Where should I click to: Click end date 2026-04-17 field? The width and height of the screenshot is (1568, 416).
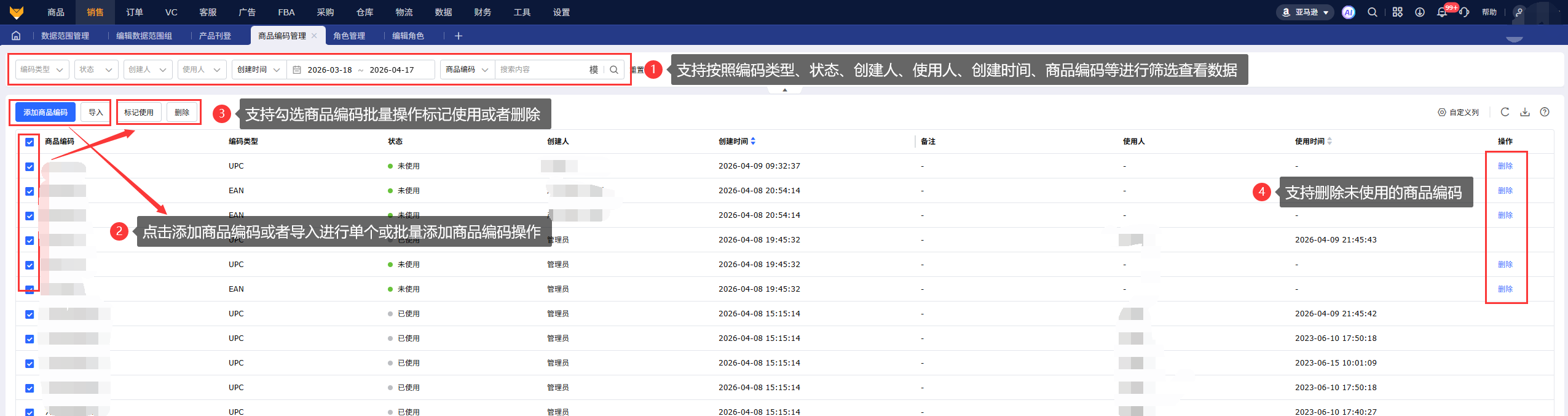pyautogui.click(x=392, y=70)
